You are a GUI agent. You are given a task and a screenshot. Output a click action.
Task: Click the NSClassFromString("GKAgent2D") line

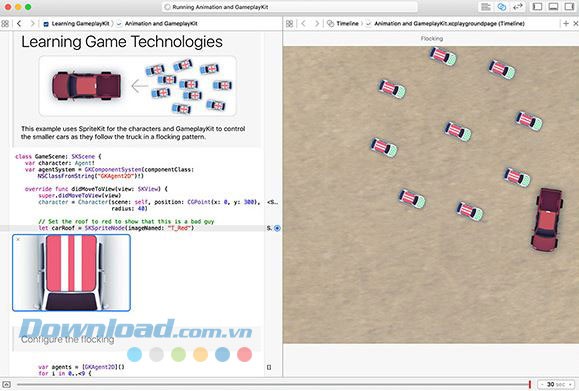click(91, 176)
